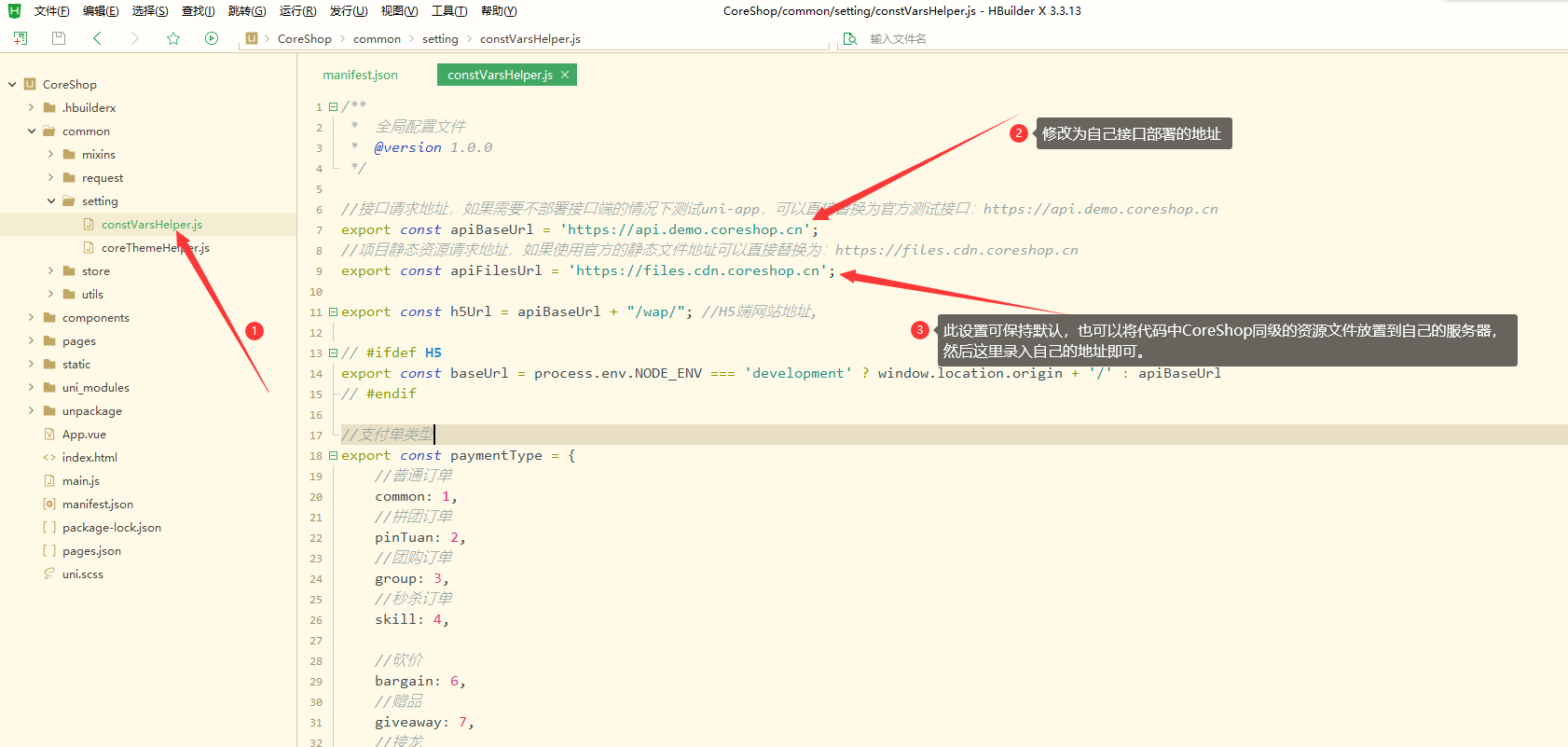Click the apiFilesUrl URL string on line 9
The width and height of the screenshot is (1568, 747).
[x=698, y=271]
